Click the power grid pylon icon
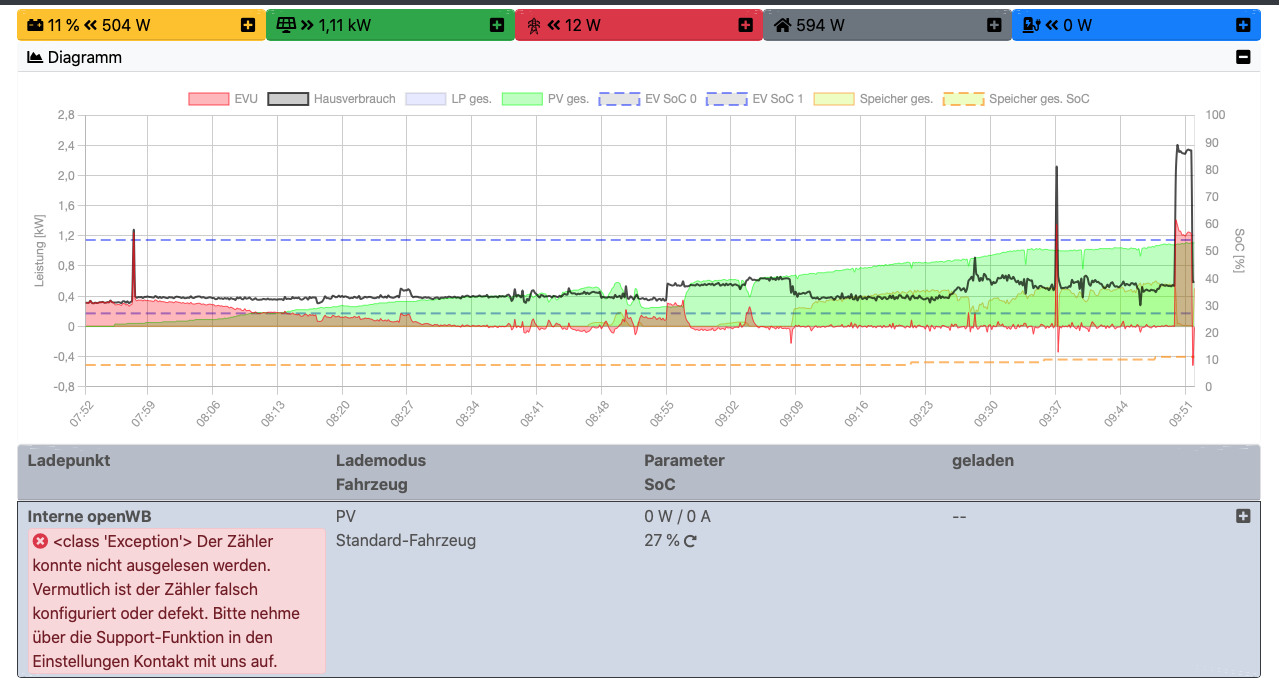 pos(534,25)
